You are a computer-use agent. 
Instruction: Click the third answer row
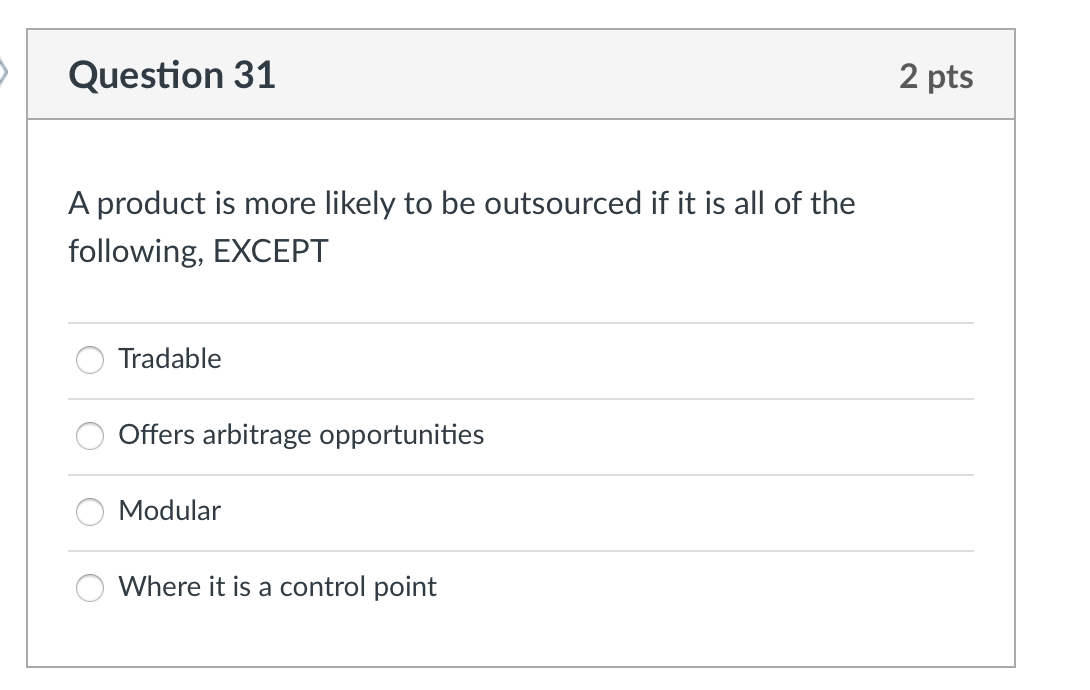pyautogui.click(x=520, y=512)
